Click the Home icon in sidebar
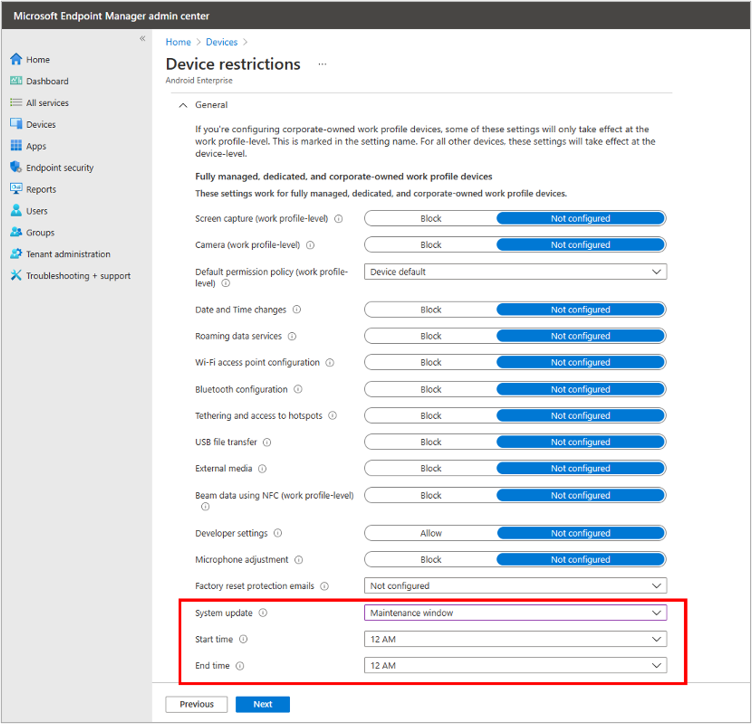This screenshot has height=724, width=752. point(16,59)
